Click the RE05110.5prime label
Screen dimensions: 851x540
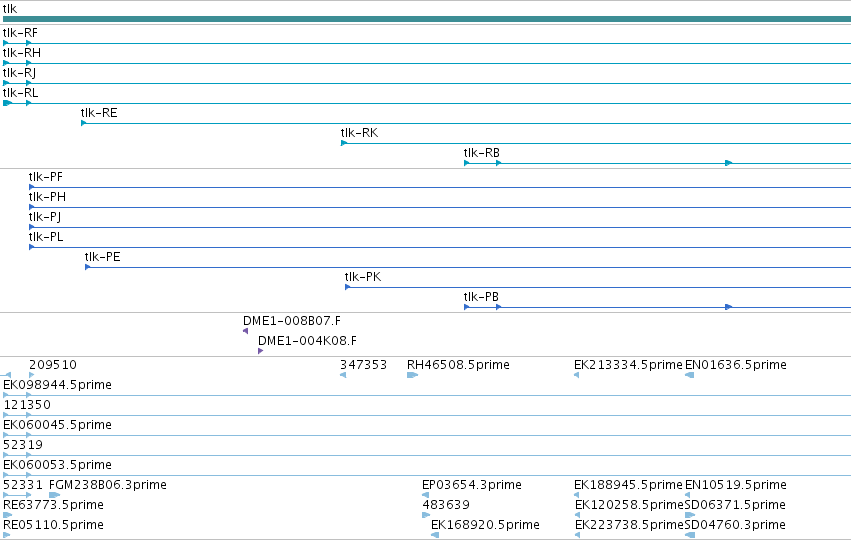click(53, 525)
